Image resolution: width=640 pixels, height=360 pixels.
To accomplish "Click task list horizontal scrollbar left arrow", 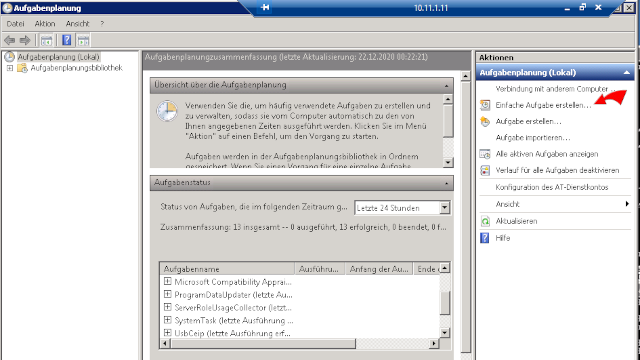I will pyautogui.click(x=165, y=344).
